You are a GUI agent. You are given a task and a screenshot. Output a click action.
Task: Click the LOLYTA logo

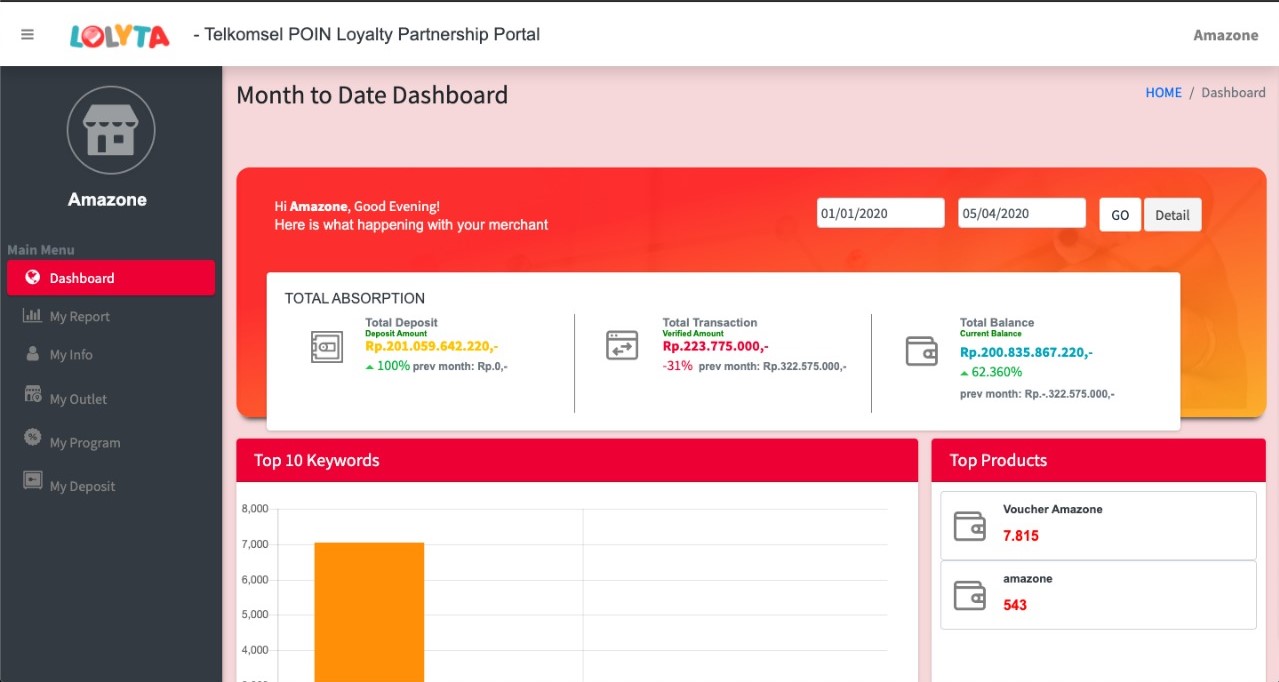tap(119, 36)
